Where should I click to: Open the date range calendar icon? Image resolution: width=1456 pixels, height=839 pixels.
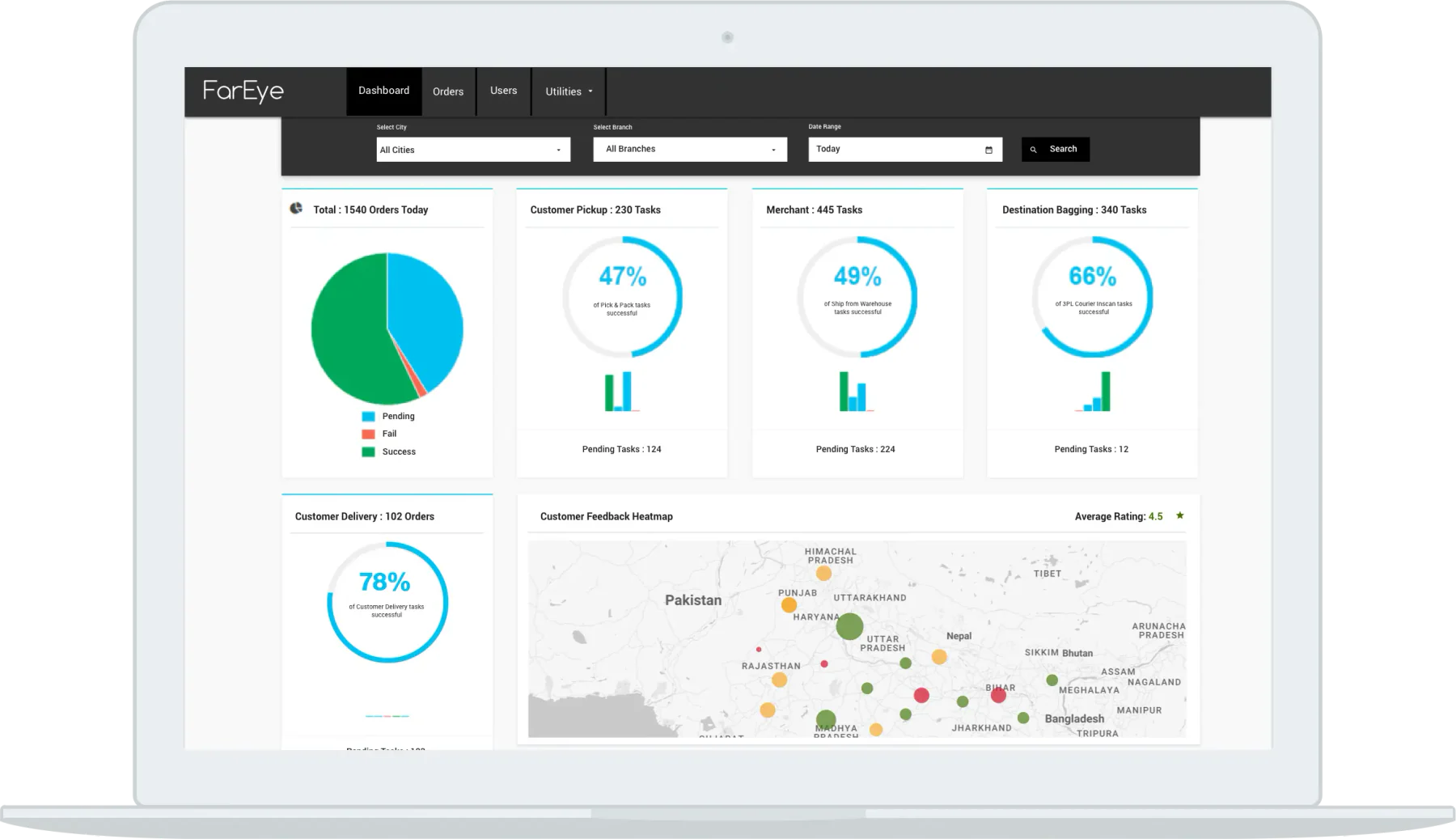coord(988,150)
